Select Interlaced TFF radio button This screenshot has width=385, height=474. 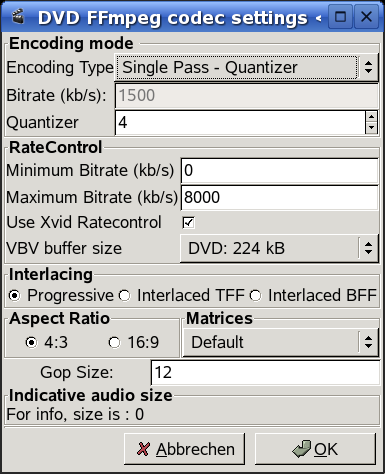[125, 295]
